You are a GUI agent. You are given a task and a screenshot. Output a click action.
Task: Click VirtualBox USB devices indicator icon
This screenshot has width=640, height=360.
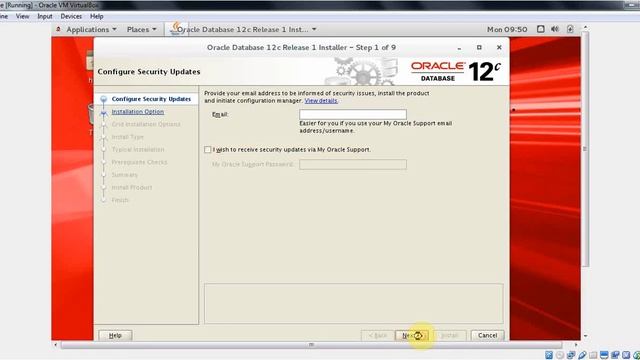click(x=582, y=355)
